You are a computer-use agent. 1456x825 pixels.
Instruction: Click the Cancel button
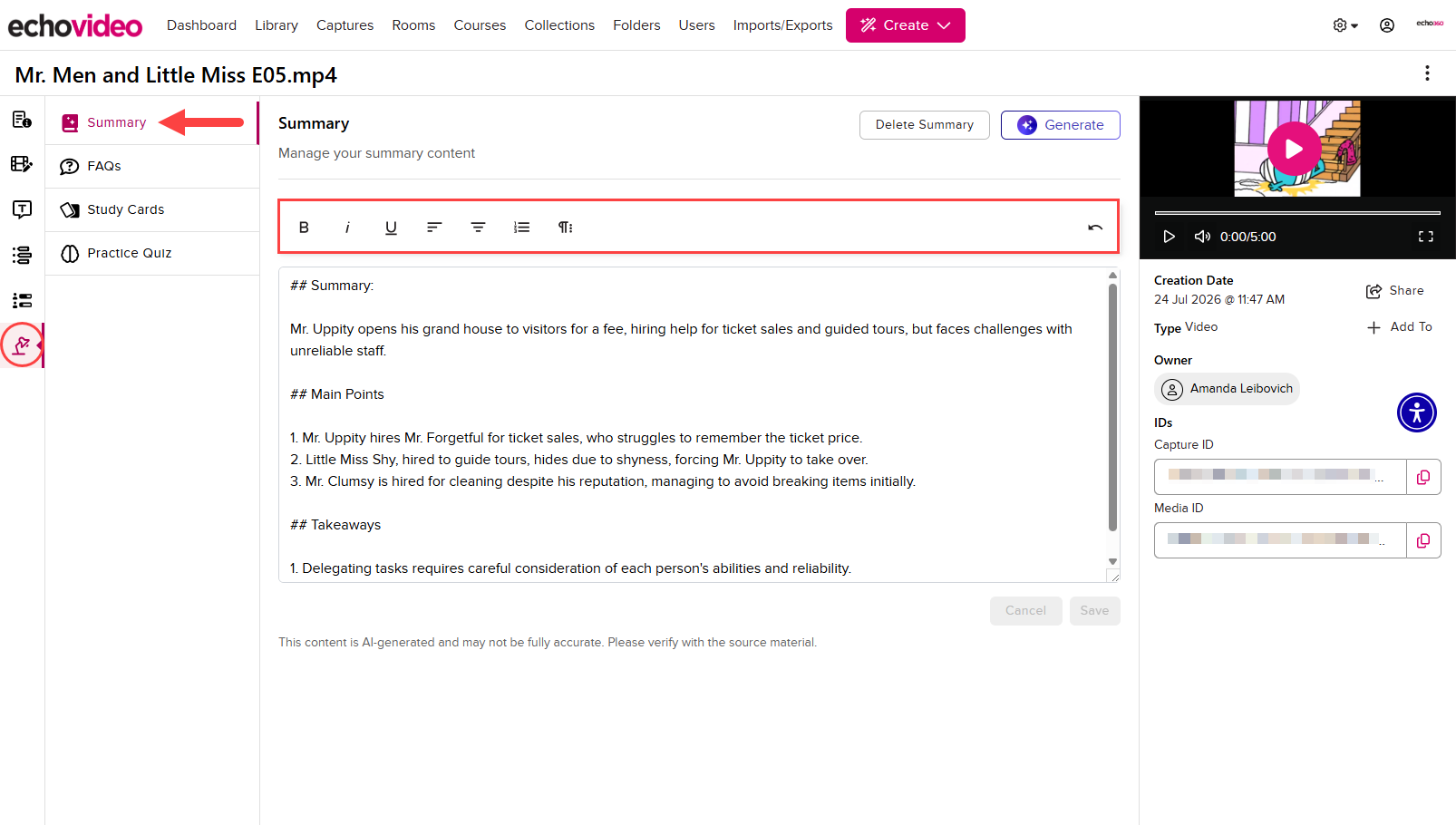point(1025,611)
